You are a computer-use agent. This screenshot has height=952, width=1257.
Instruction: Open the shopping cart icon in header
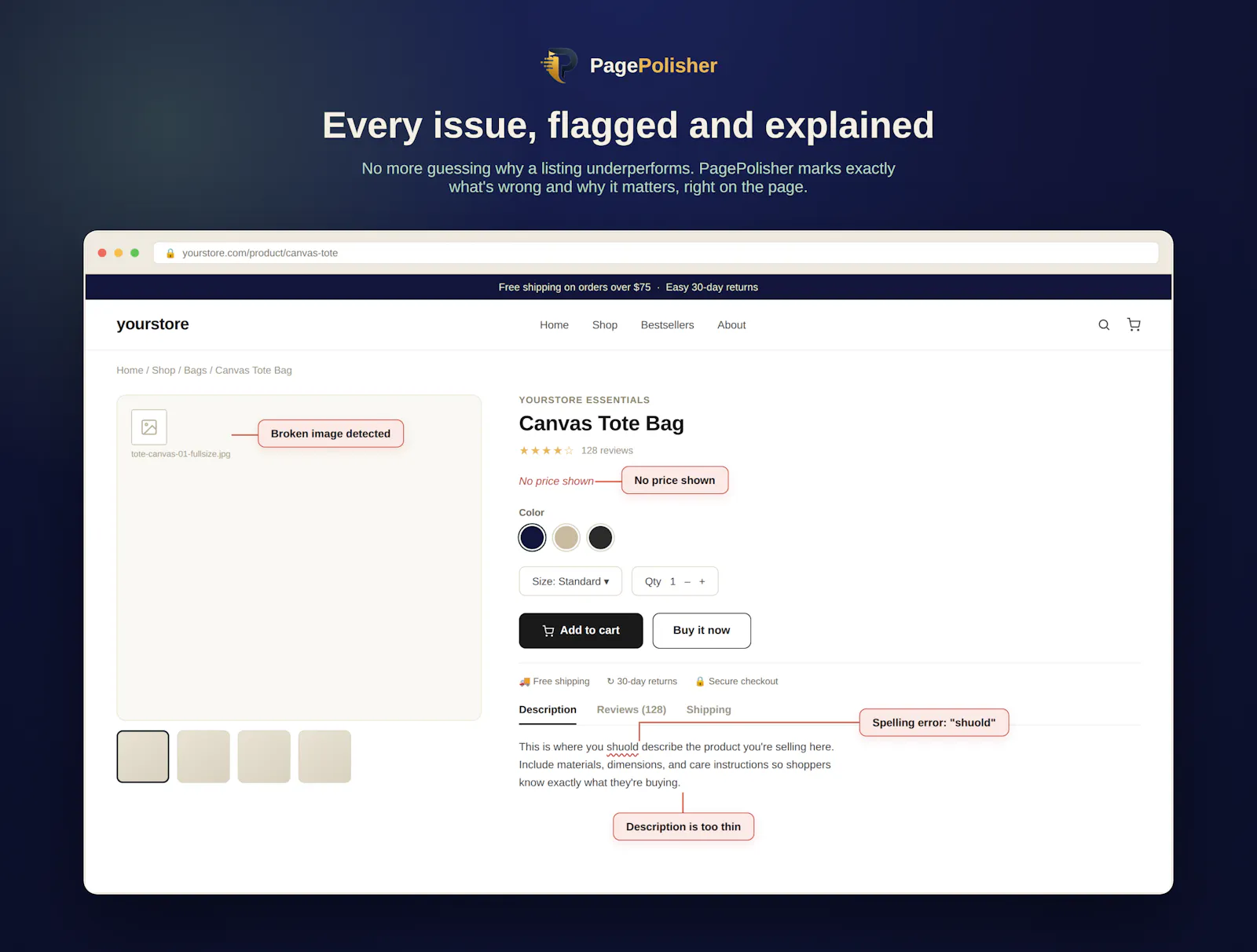coord(1134,324)
